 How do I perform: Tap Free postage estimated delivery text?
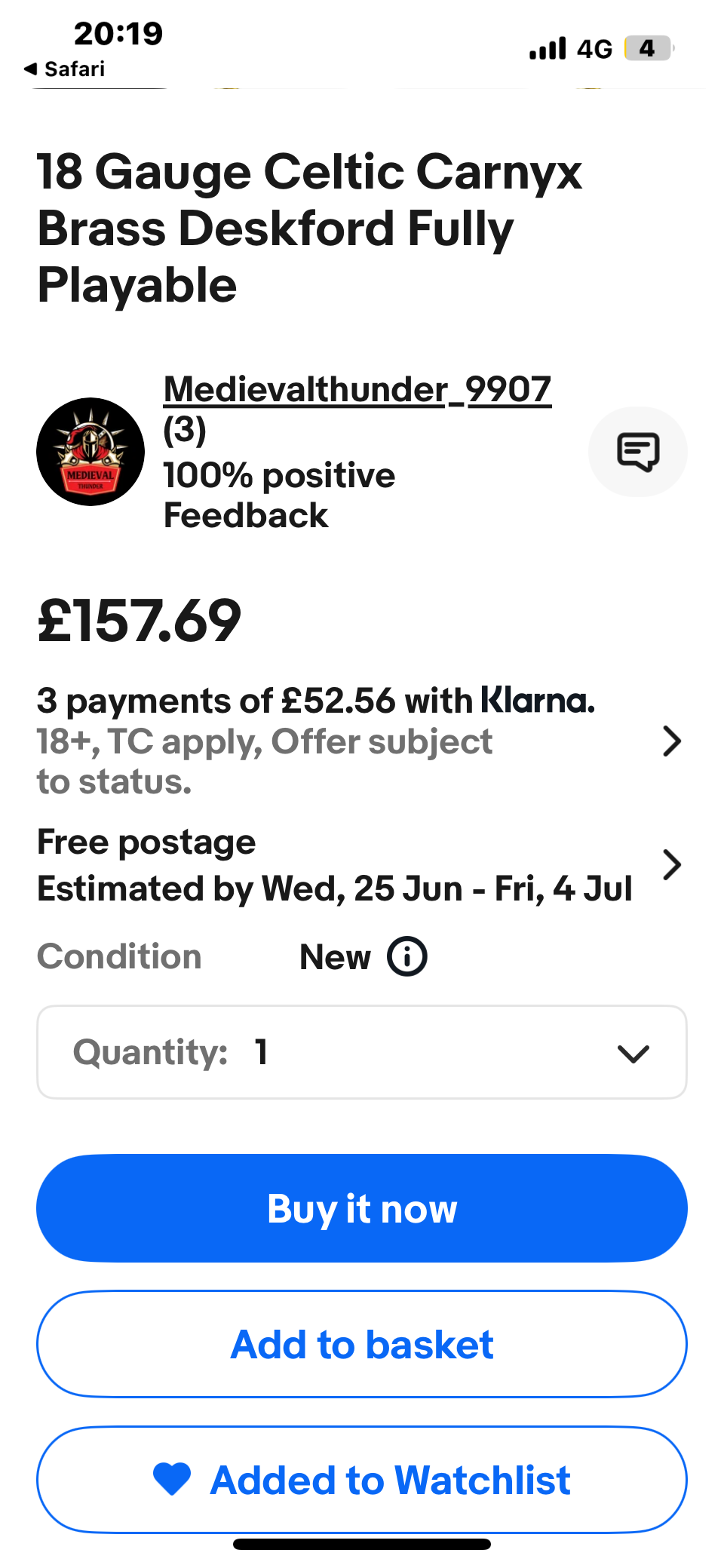pyautogui.click(x=334, y=866)
